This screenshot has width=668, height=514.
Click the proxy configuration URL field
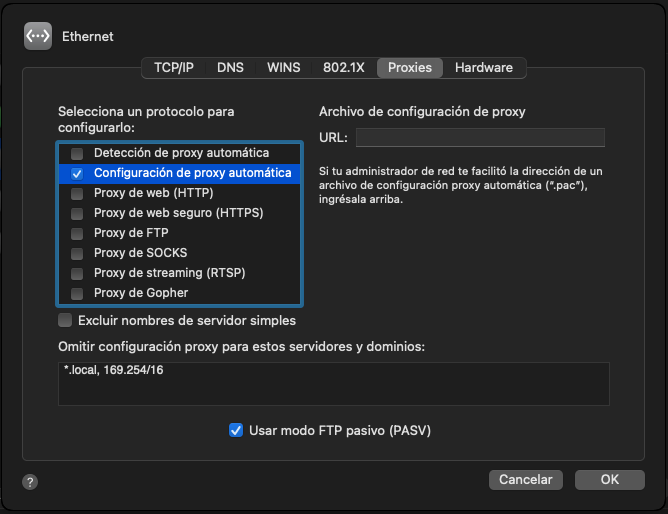[480, 138]
